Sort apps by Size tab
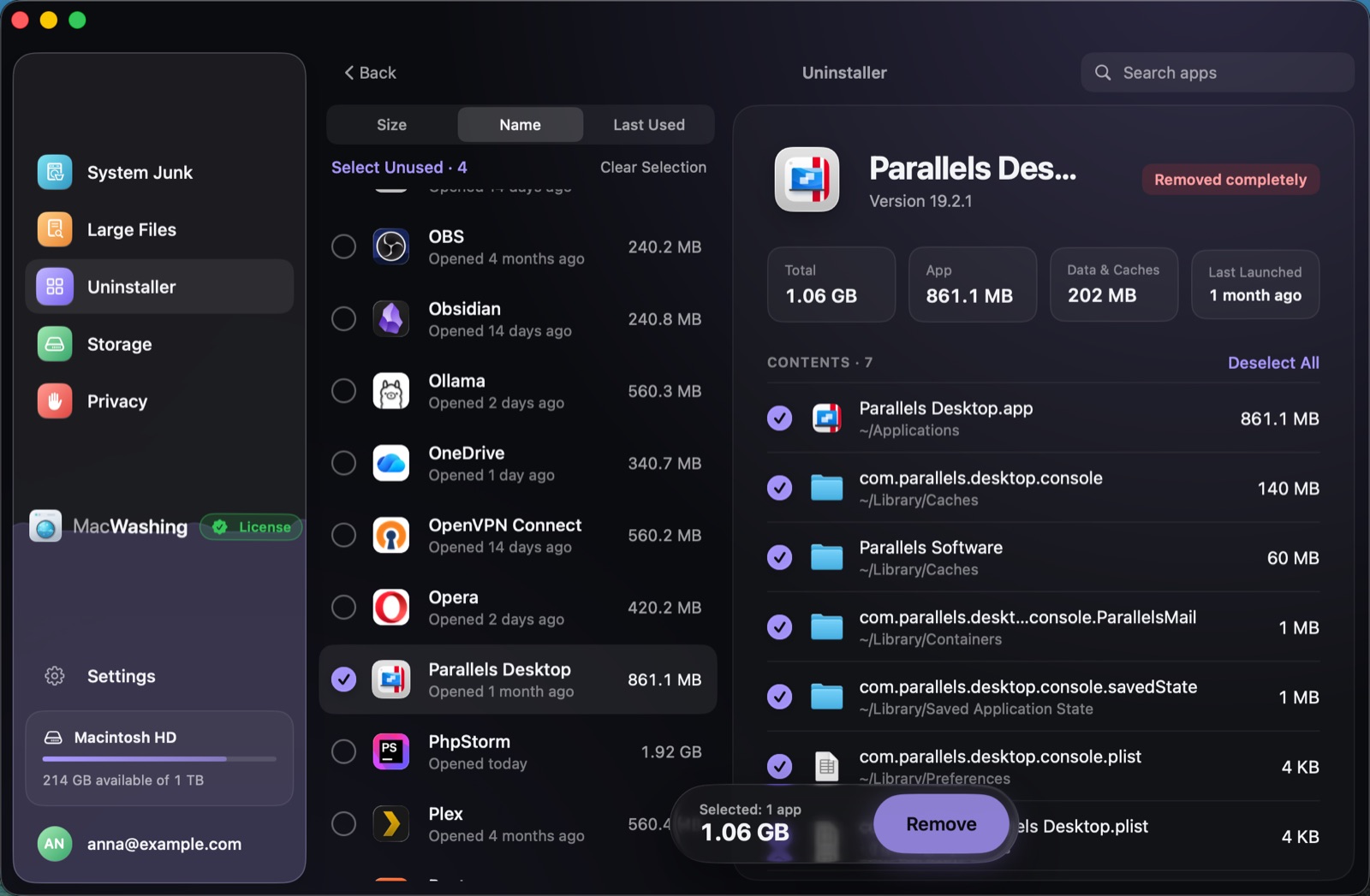The height and width of the screenshot is (896, 1370). click(x=392, y=125)
